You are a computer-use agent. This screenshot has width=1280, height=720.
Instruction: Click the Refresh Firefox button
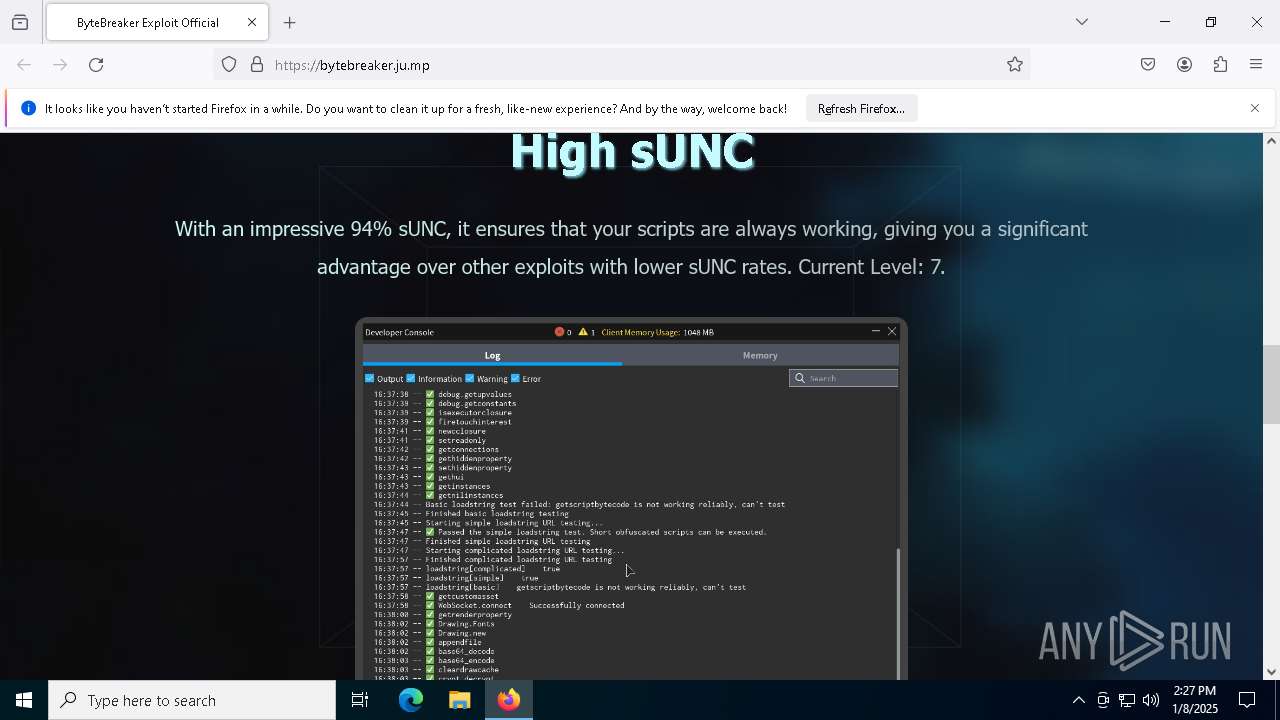(861, 108)
